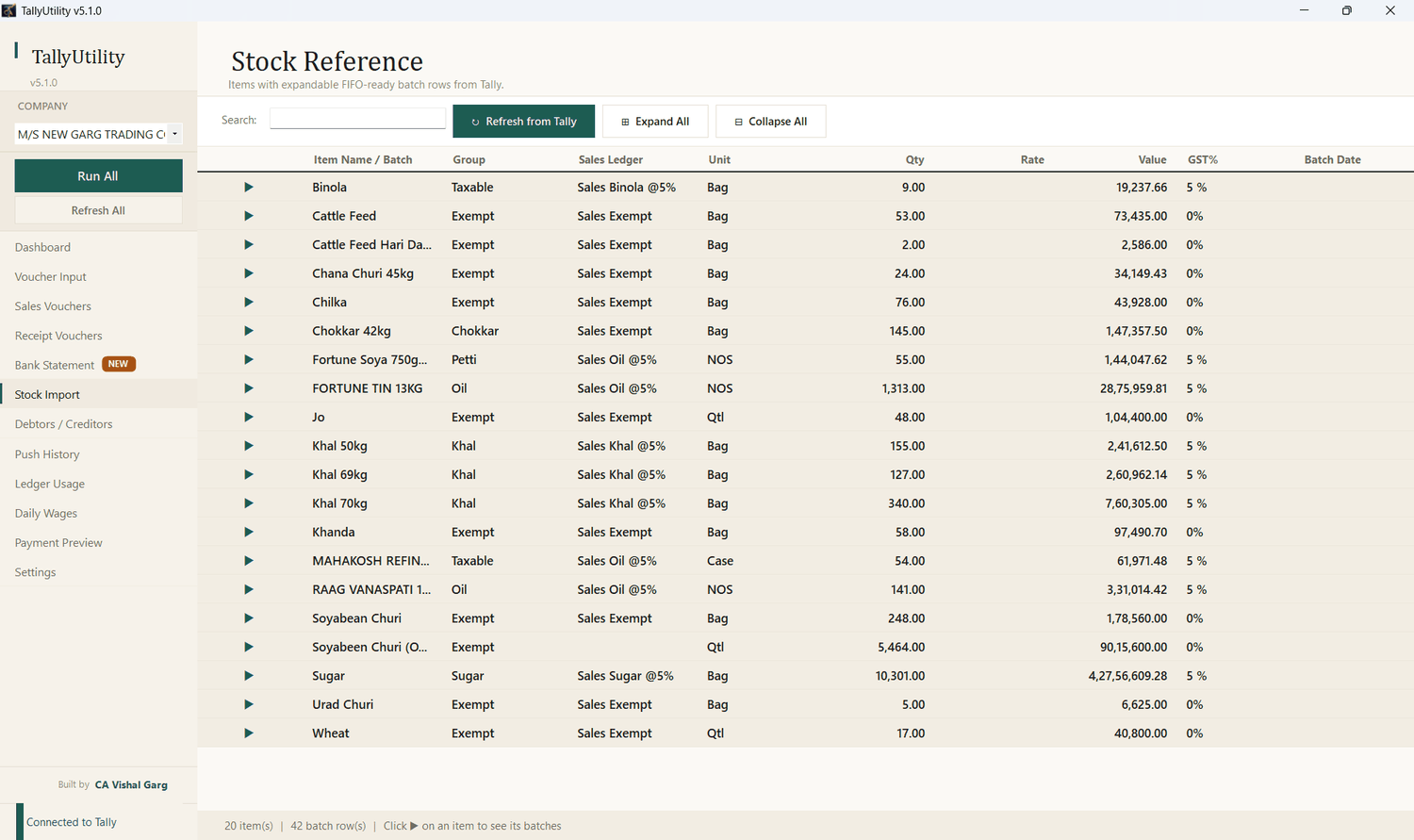Sort by Qty column header
This screenshot has width=1414, height=840.
(x=914, y=160)
